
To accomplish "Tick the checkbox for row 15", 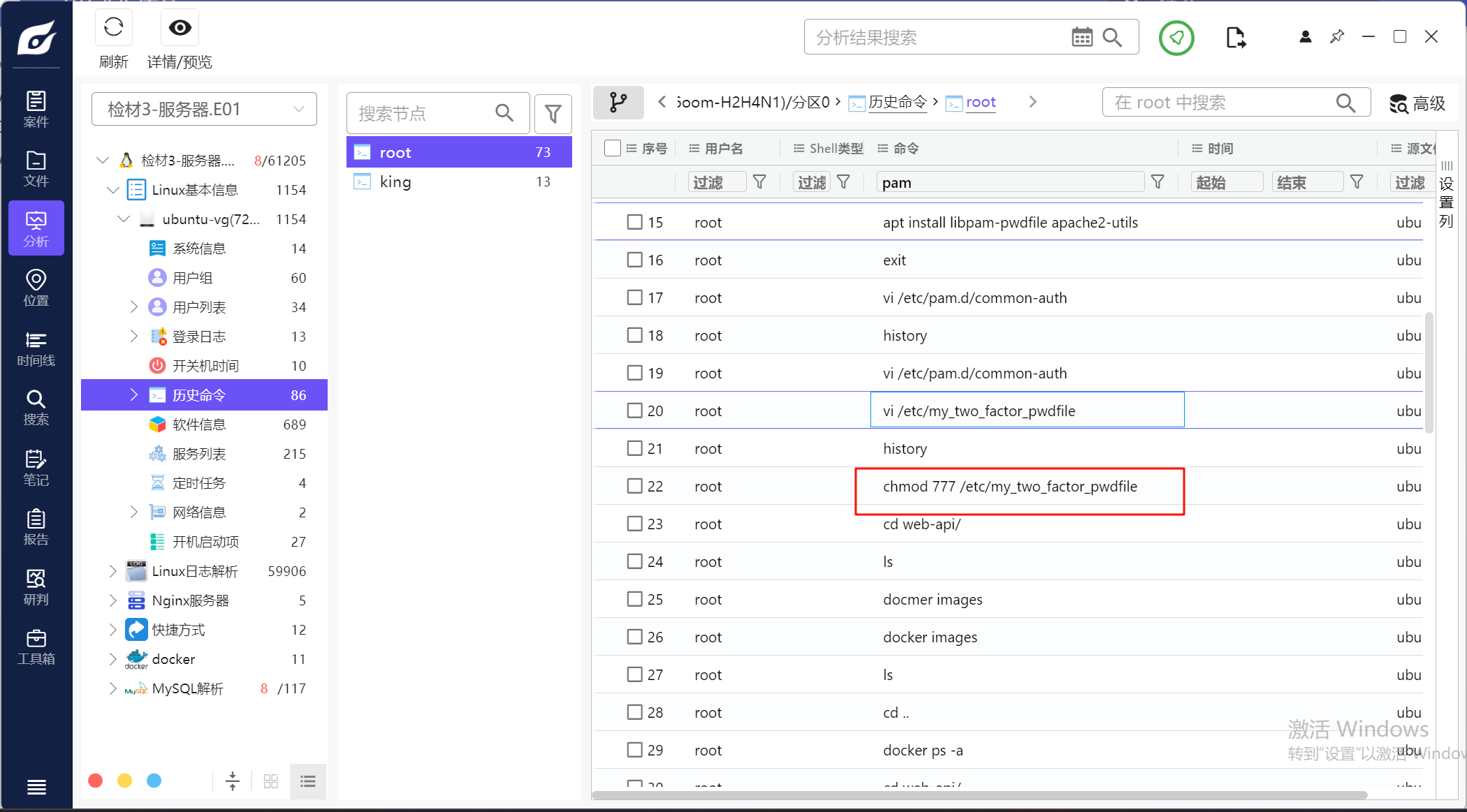I will (x=634, y=222).
